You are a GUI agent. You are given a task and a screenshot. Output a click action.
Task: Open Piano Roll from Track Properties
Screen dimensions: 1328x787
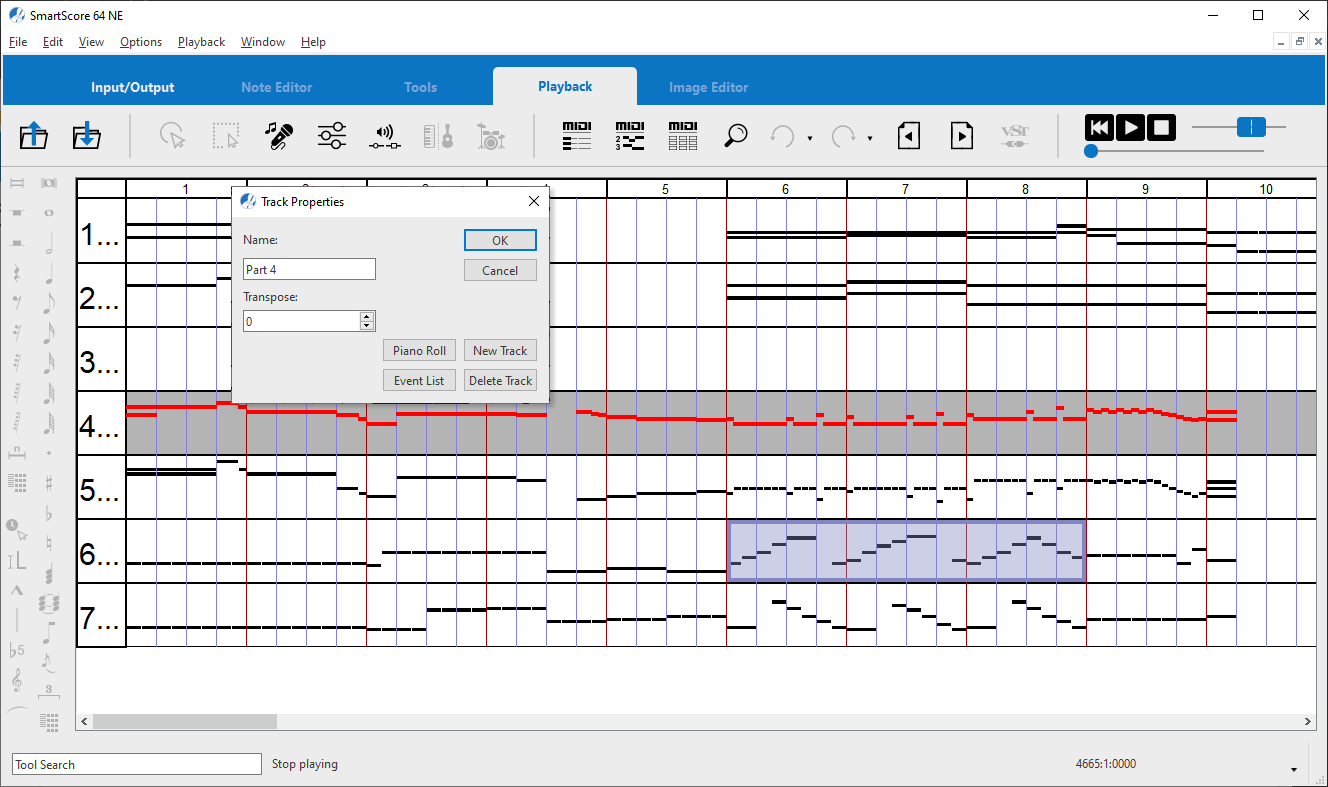pos(420,350)
